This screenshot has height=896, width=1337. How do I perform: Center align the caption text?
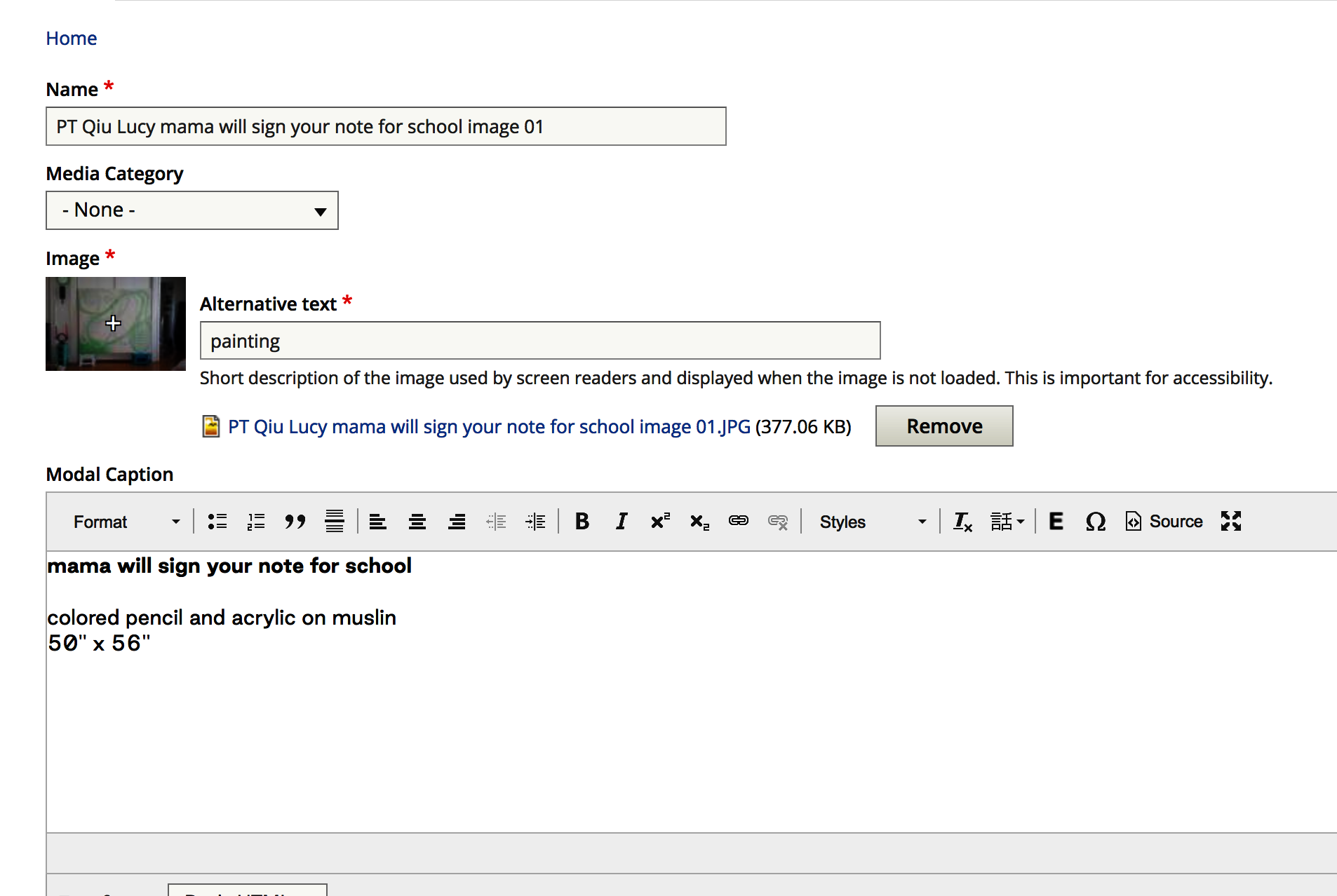click(417, 522)
